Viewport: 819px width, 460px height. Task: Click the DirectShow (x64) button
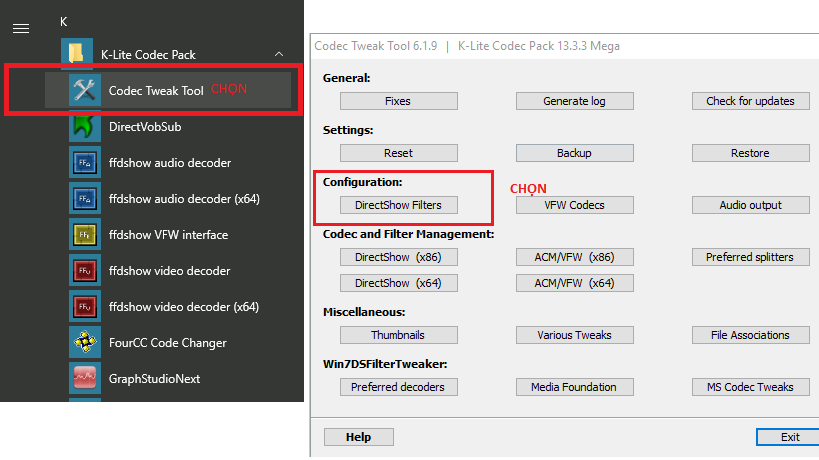(399, 283)
